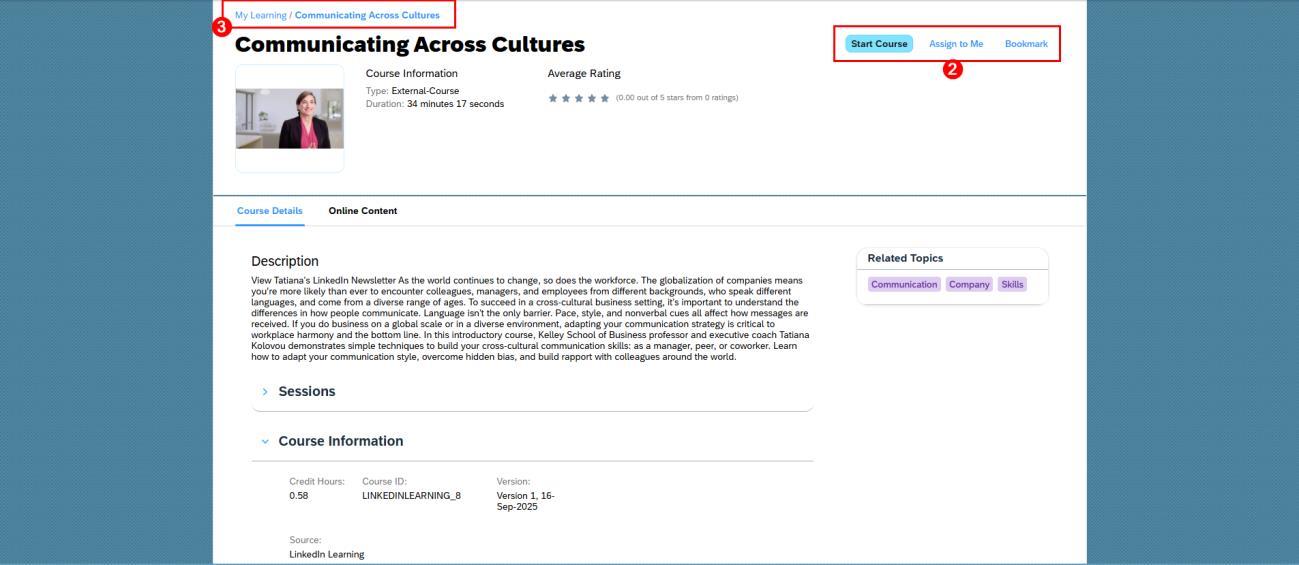Viewport: 1299px width, 565px height.
Task: Open the Skills related topic tag
Action: pos(1012,284)
